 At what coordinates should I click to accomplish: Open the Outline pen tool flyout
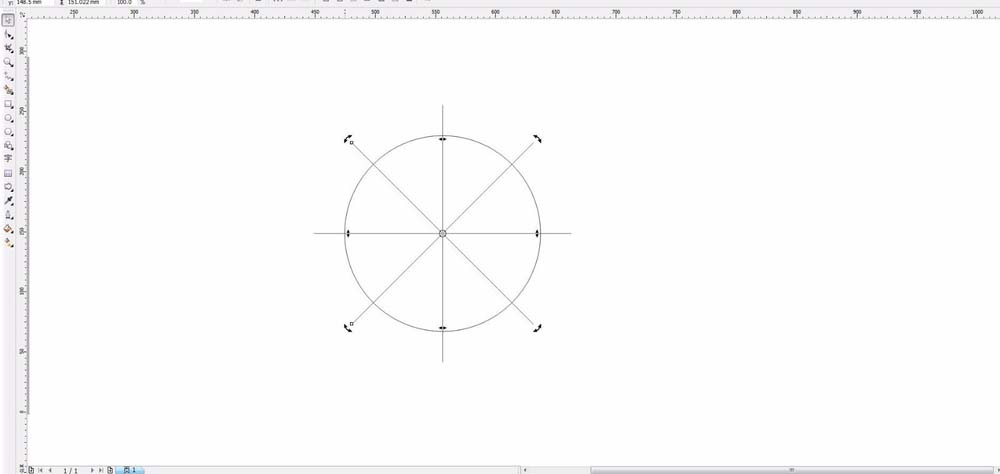pos(8,215)
